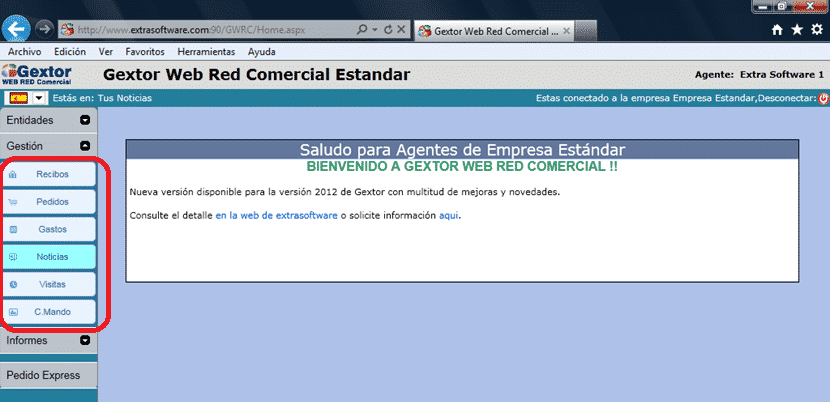Expand the Entidades section arrow
This screenshot has height=402, width=830.
[85, 120]
